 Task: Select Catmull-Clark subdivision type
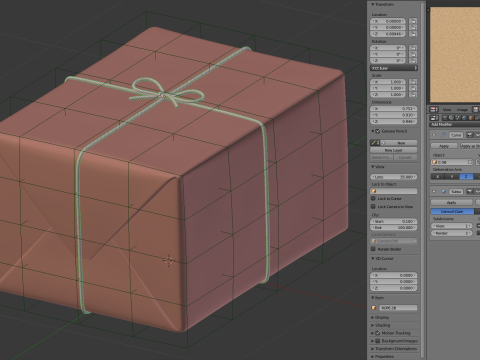452,212
